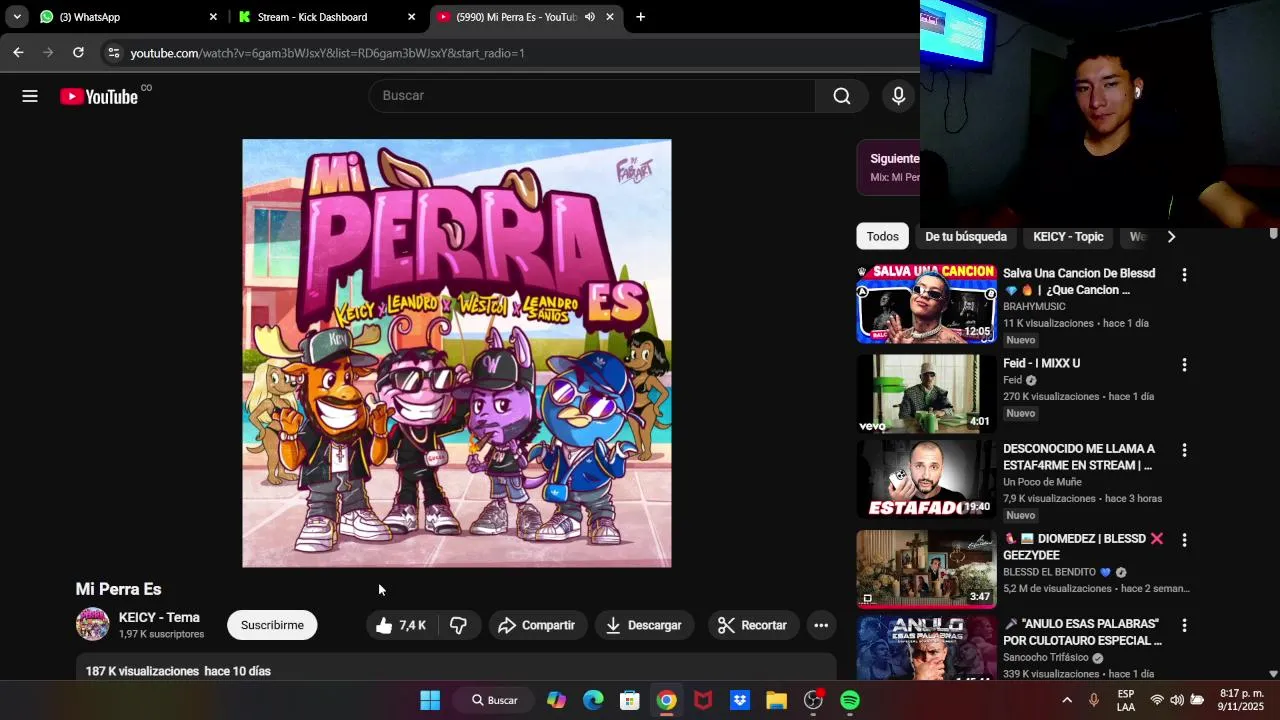1280x720 pixels.
Task: Open taskbar Buscar search box
Action: (x=495, y=700)
